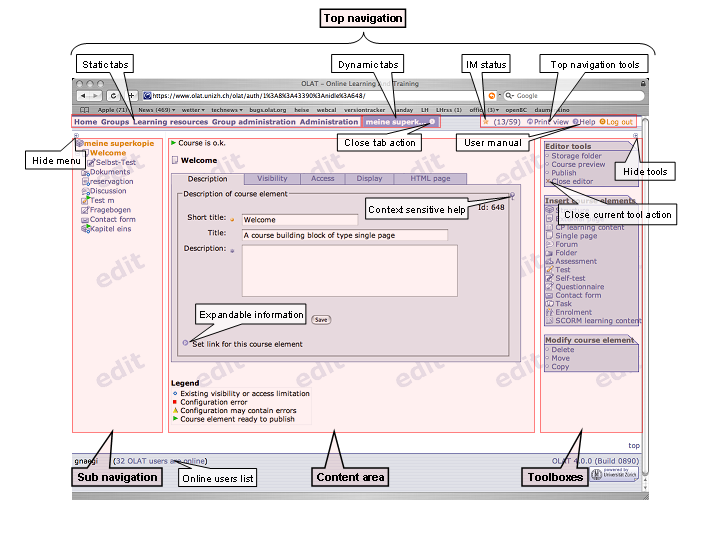Image resolution: width=720 pixels, height=540 pixels.
Task: Open the Learning resources tab
Action: (x=171, y=122)
